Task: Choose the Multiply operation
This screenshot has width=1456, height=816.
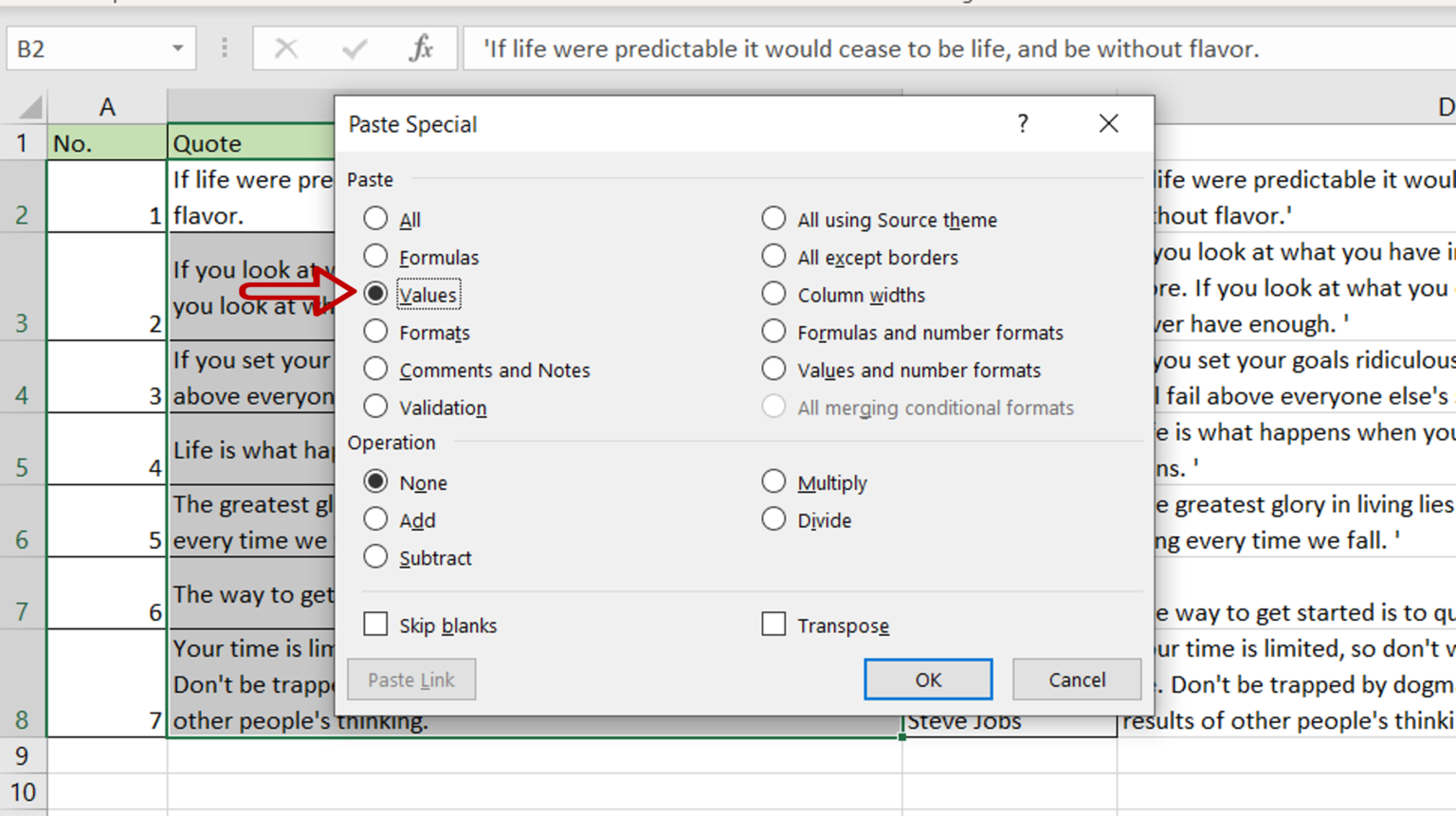Action: tap(773, 481)
